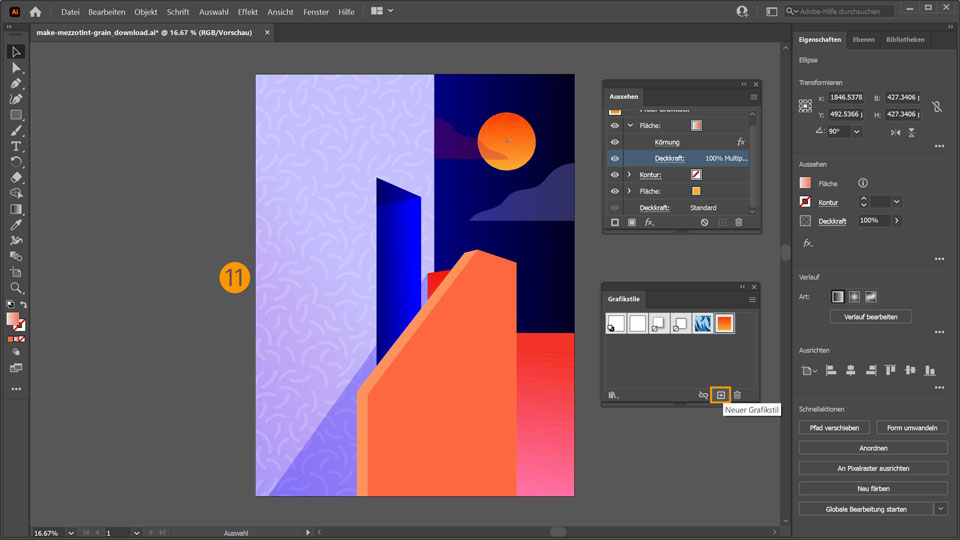This screenshot has height=540, width=960.
Task: Open the Kontur stroke weight dropdown
Action: click(x=896, y=202)
